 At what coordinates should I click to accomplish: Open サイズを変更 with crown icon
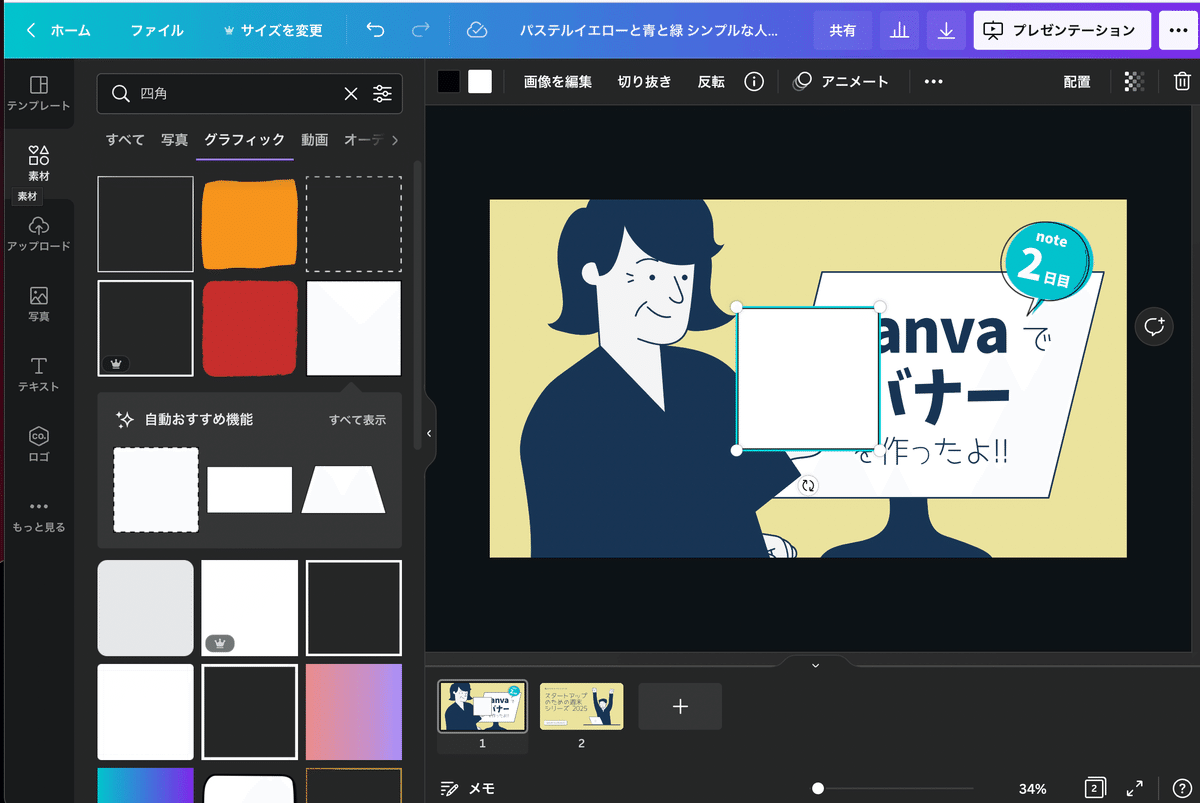273,30
